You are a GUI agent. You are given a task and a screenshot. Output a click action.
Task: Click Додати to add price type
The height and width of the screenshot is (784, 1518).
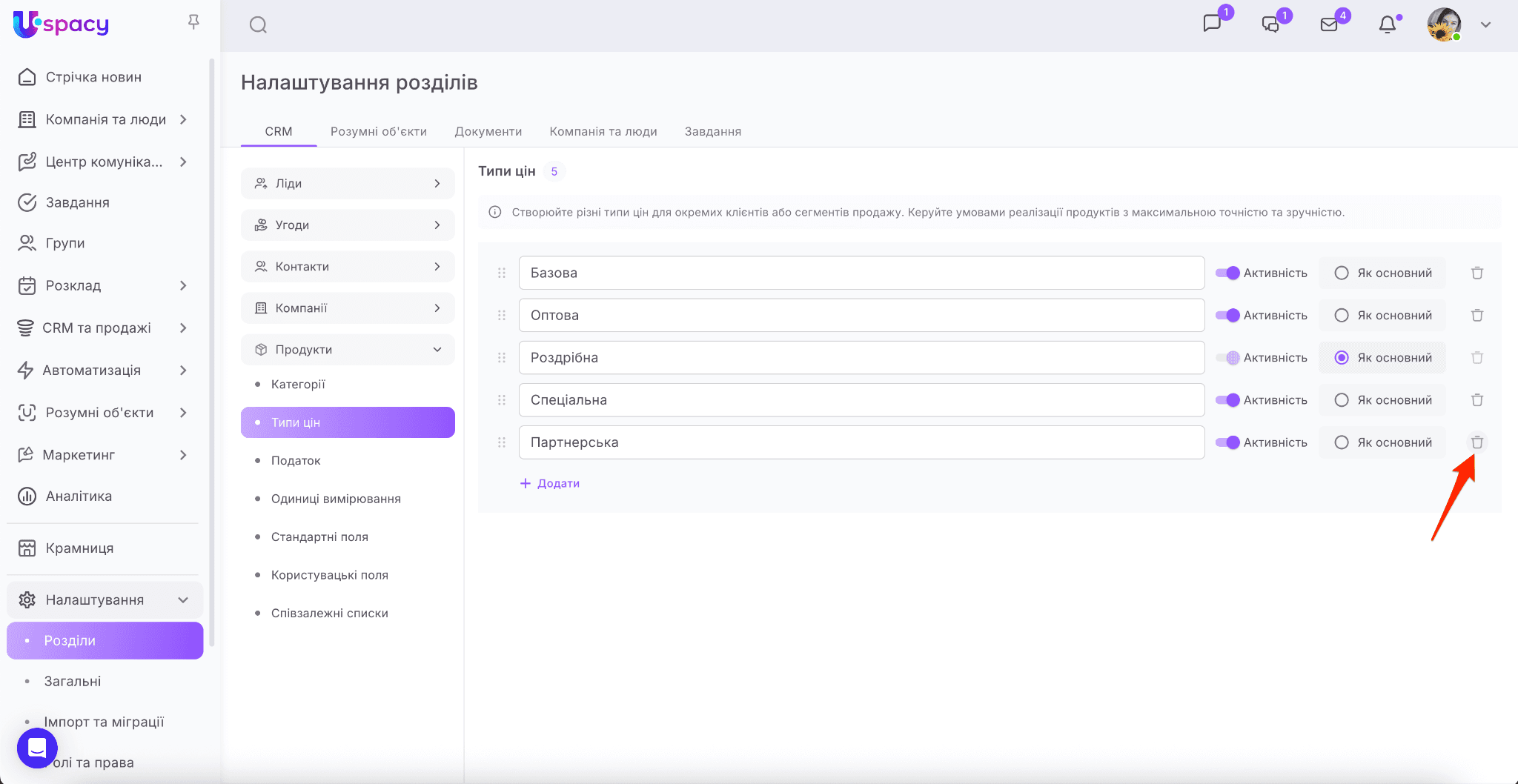[x=550, y=484]
